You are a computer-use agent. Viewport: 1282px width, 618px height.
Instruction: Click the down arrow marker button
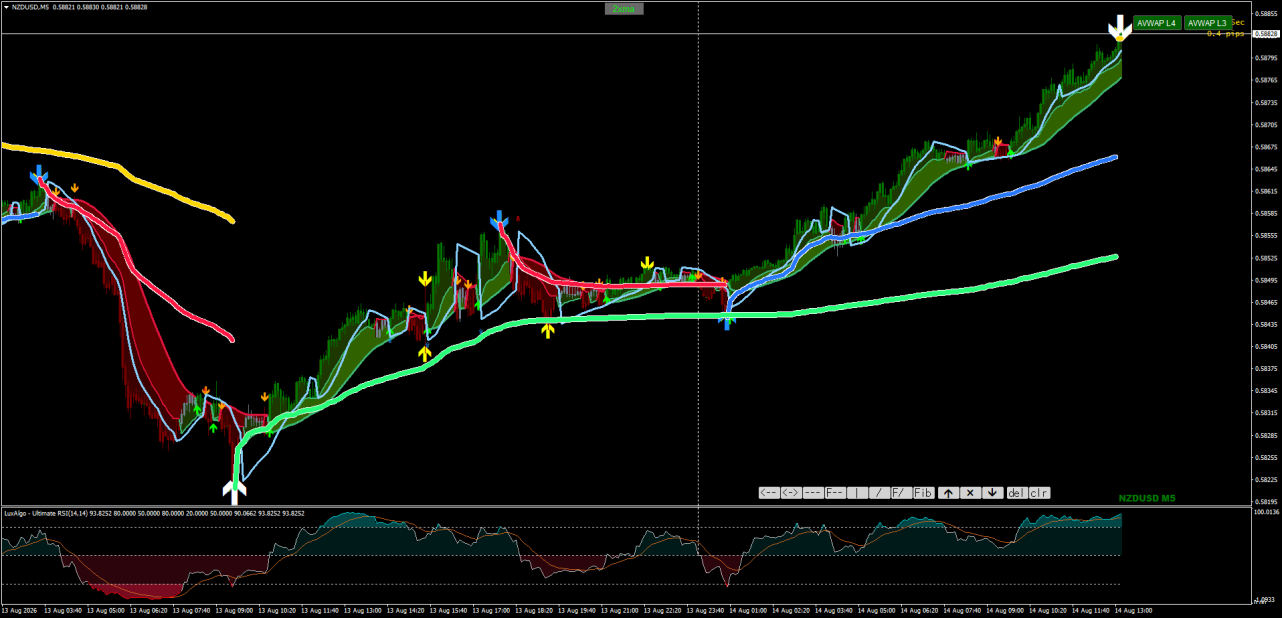tap(992, 492)
